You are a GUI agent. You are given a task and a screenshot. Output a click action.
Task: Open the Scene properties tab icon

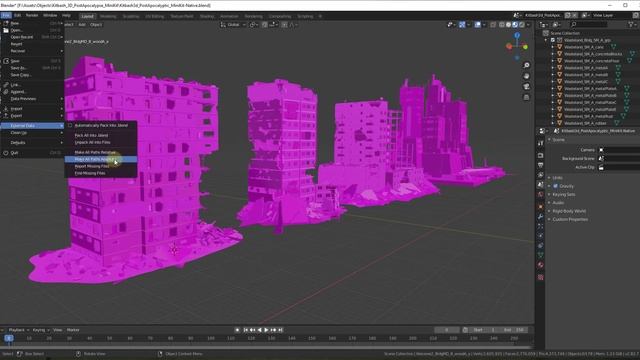540,185
